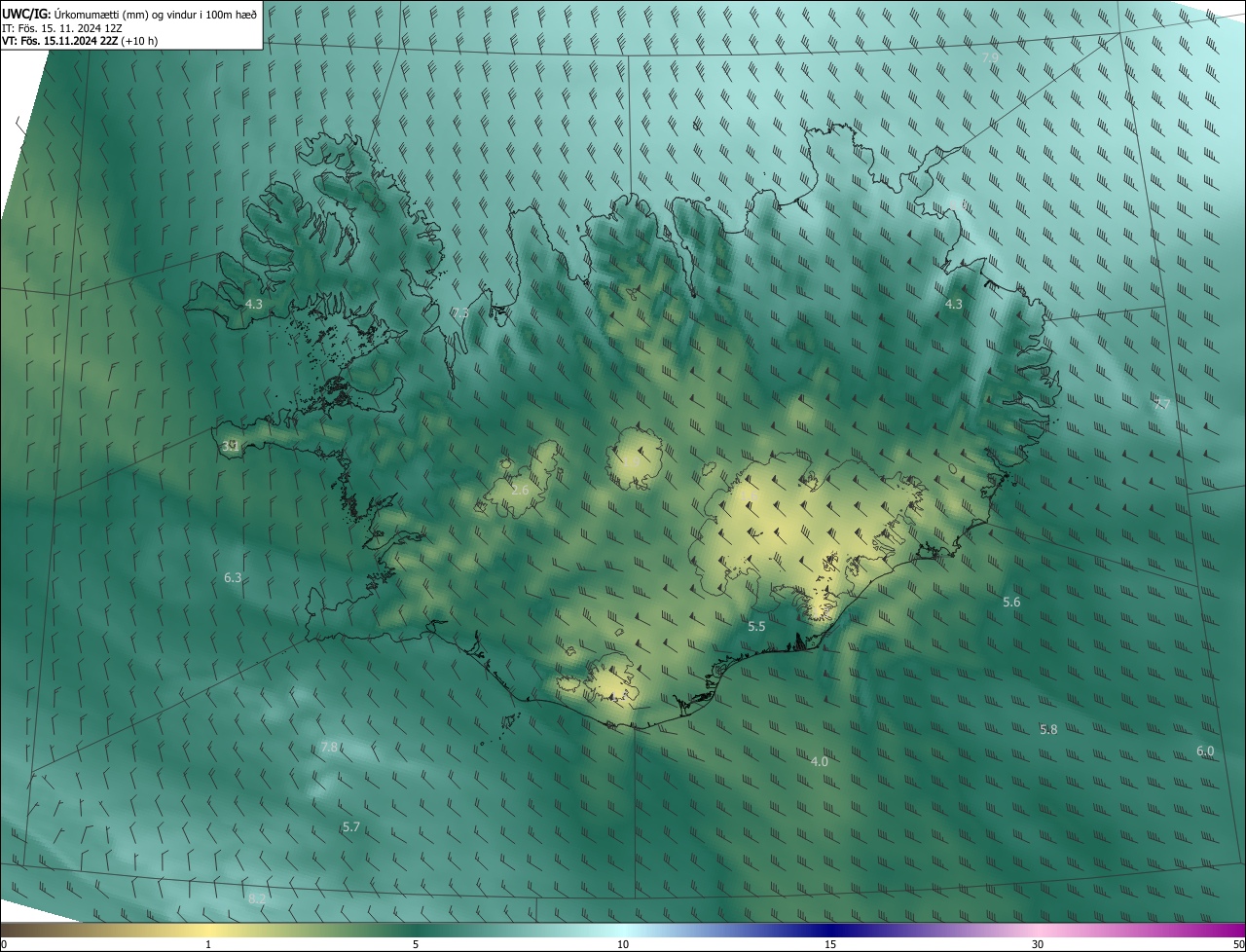This screenshot has height=952, width=1246.
Task: Click the 7.8 value on the map
Action: 329,748
